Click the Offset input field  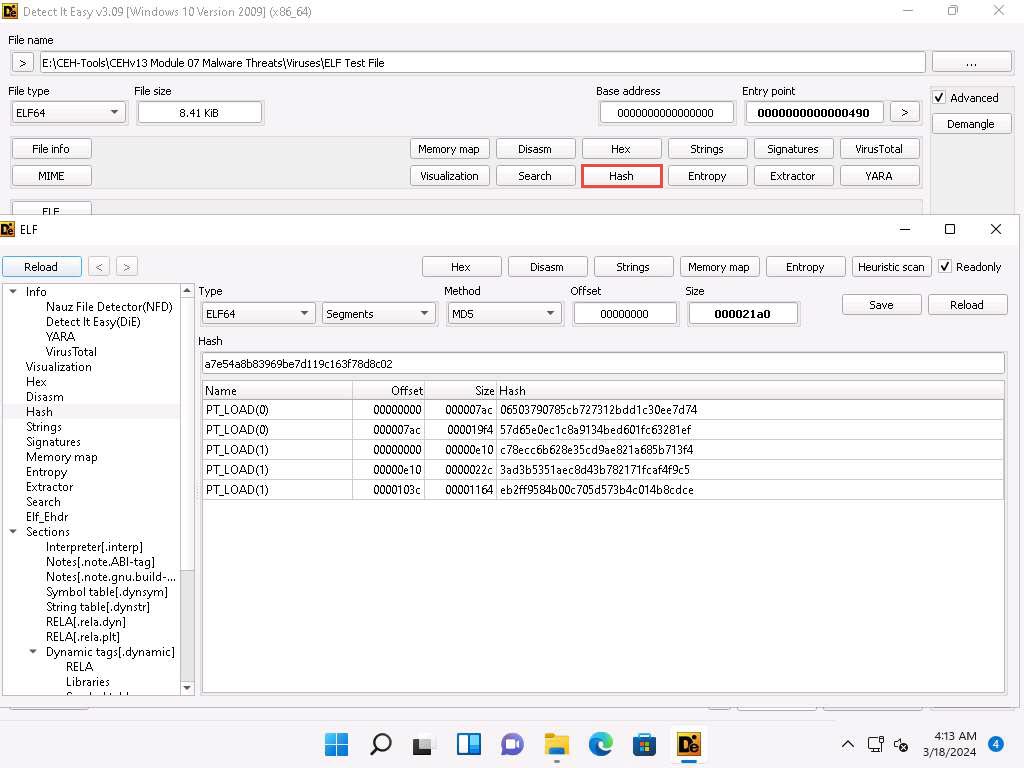coord(625,314)
